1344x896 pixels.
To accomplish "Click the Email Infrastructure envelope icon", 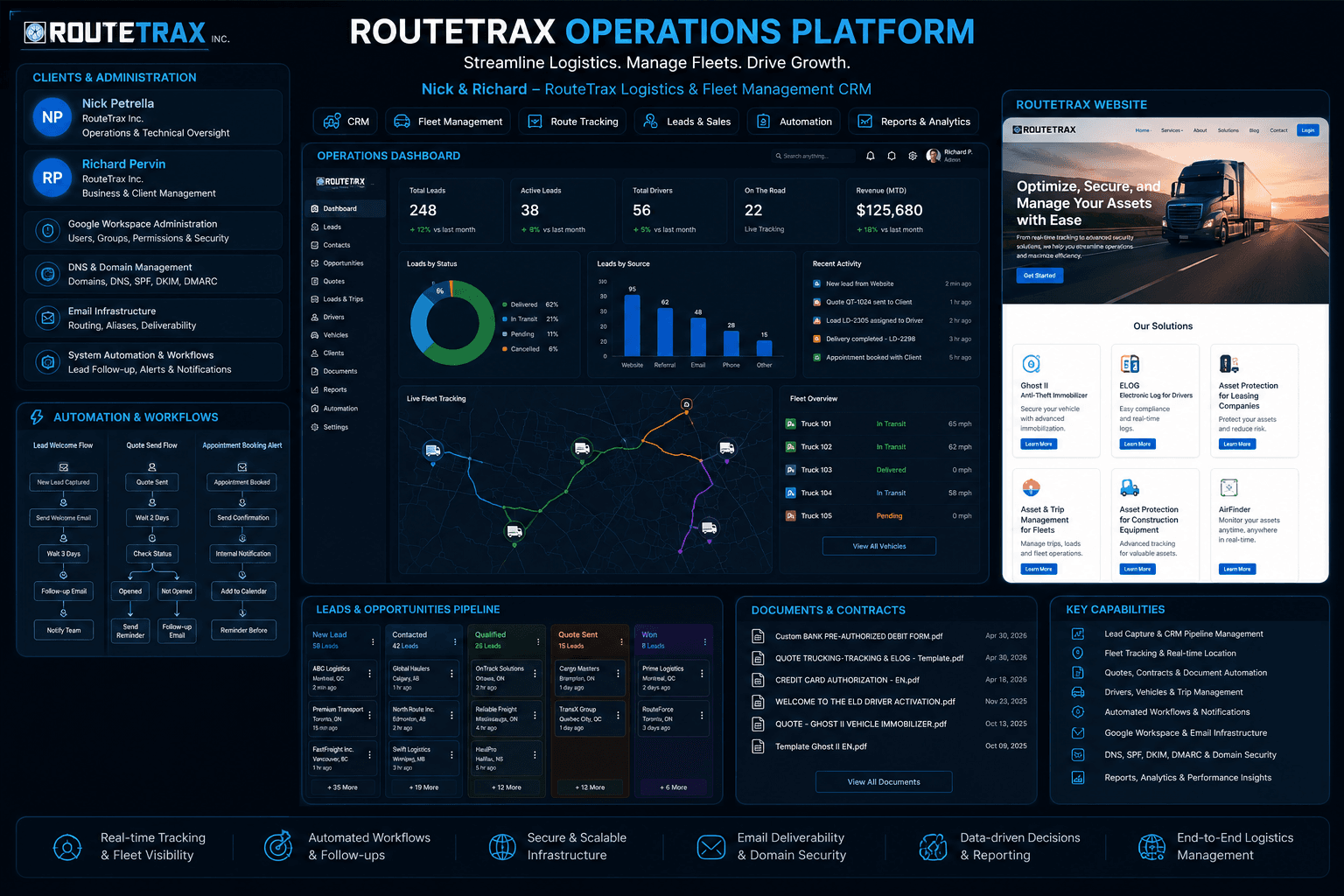I will click(48, 318).
